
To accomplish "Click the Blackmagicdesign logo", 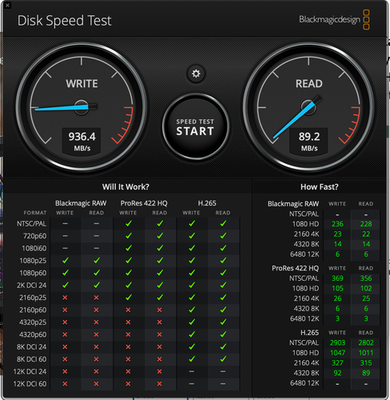I will pyautogui.click(x=334, y=20).
